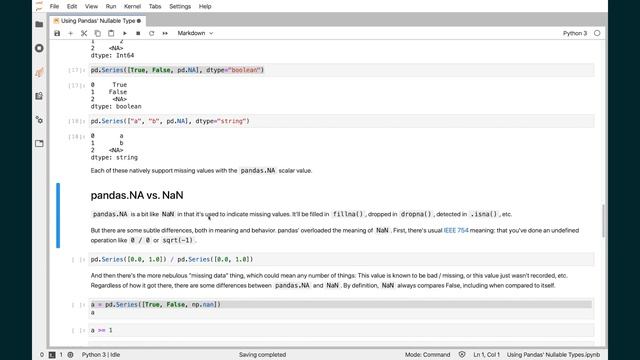The height and width of the screenshot is (360, 640).
Task: Open the Running Kernels sidebar icon
Action: 39,48
